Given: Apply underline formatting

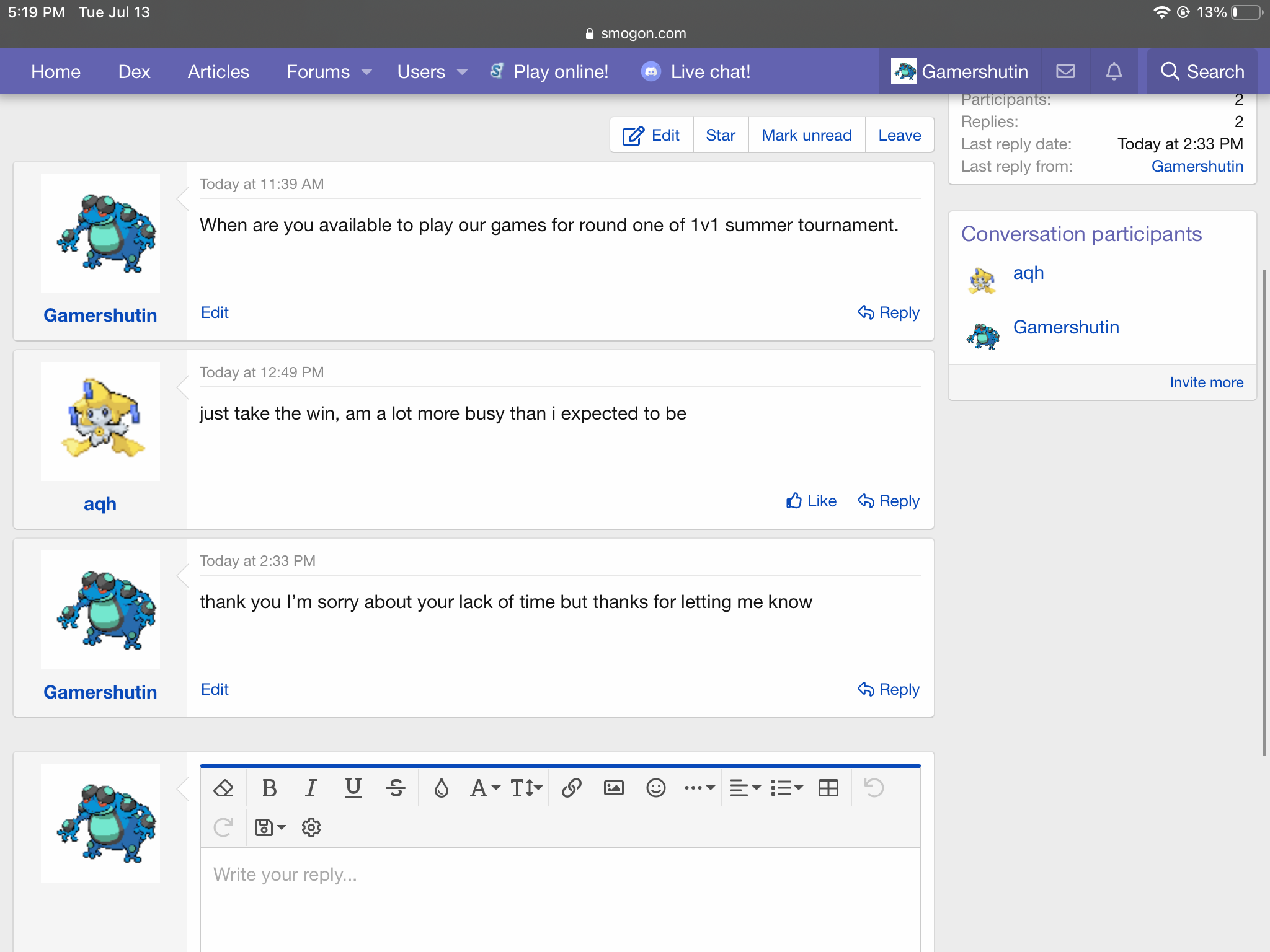Looking at the screenshot, I should (x=353, y=788).
